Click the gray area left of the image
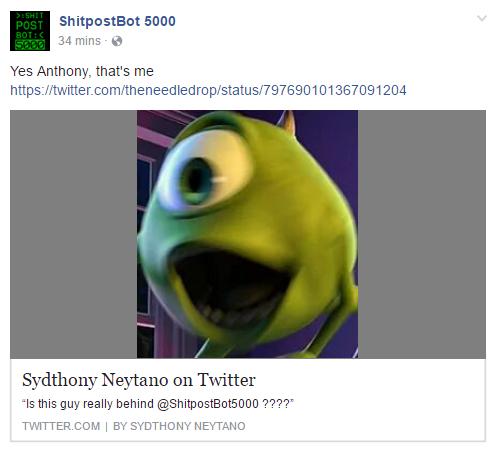 point(74,234)
